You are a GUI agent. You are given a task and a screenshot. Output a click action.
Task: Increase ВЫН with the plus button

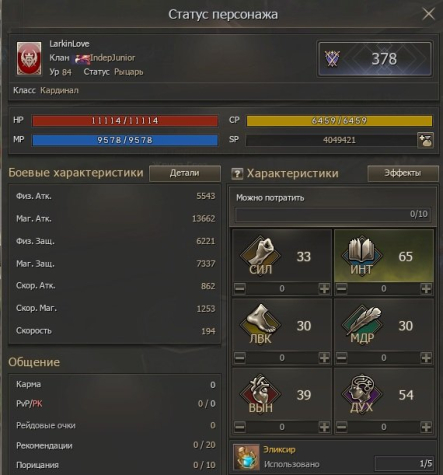(x=324, y=427)
